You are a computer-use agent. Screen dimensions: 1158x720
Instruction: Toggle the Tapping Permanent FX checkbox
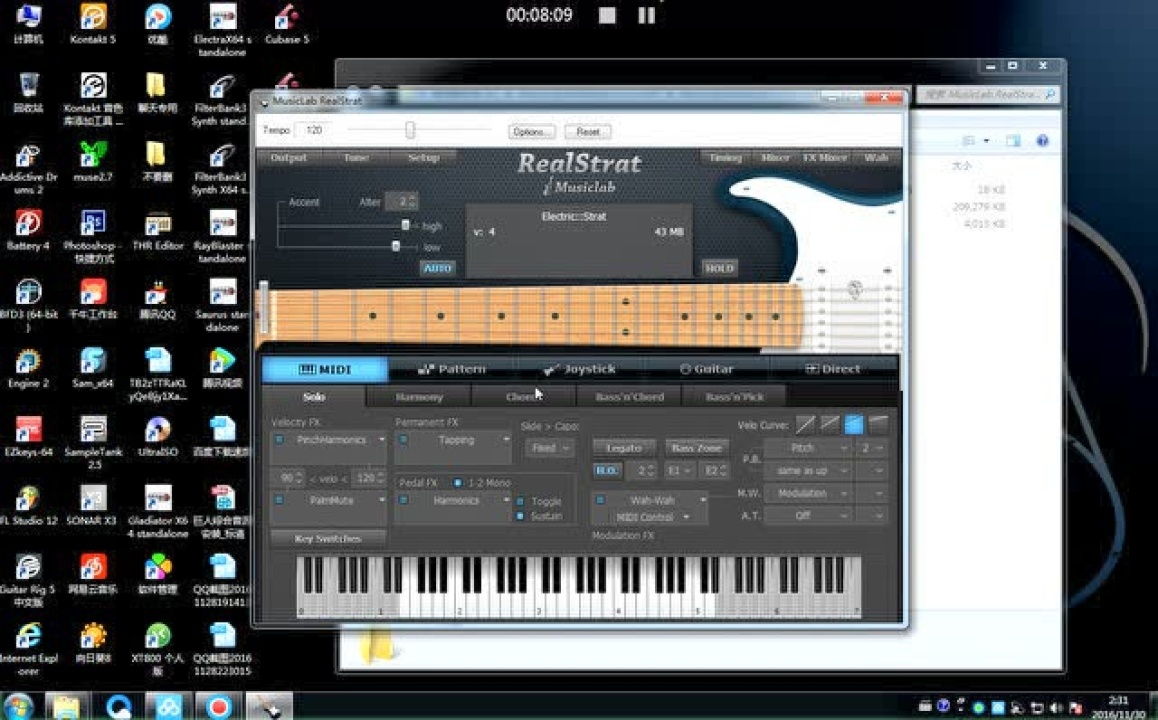click(x=403, y=439)
